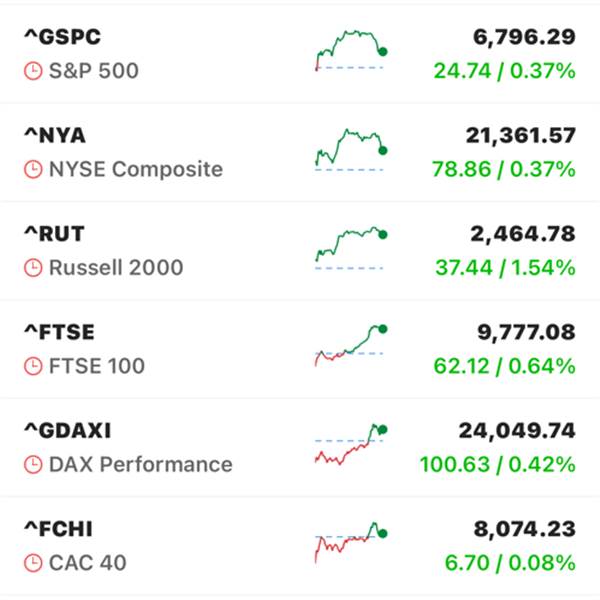The width and height of the screenshot is (600, 600).
Task: View the ^FTSE mini price chart
Action: (350, 346)
